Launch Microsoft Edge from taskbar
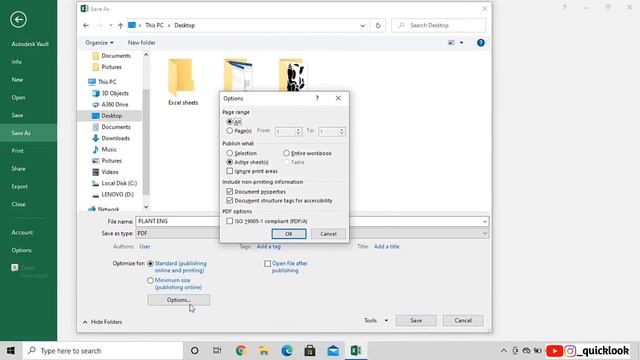The height and width of the screenshot is (360, 640). pyautogui.click(x=287, y=351)
